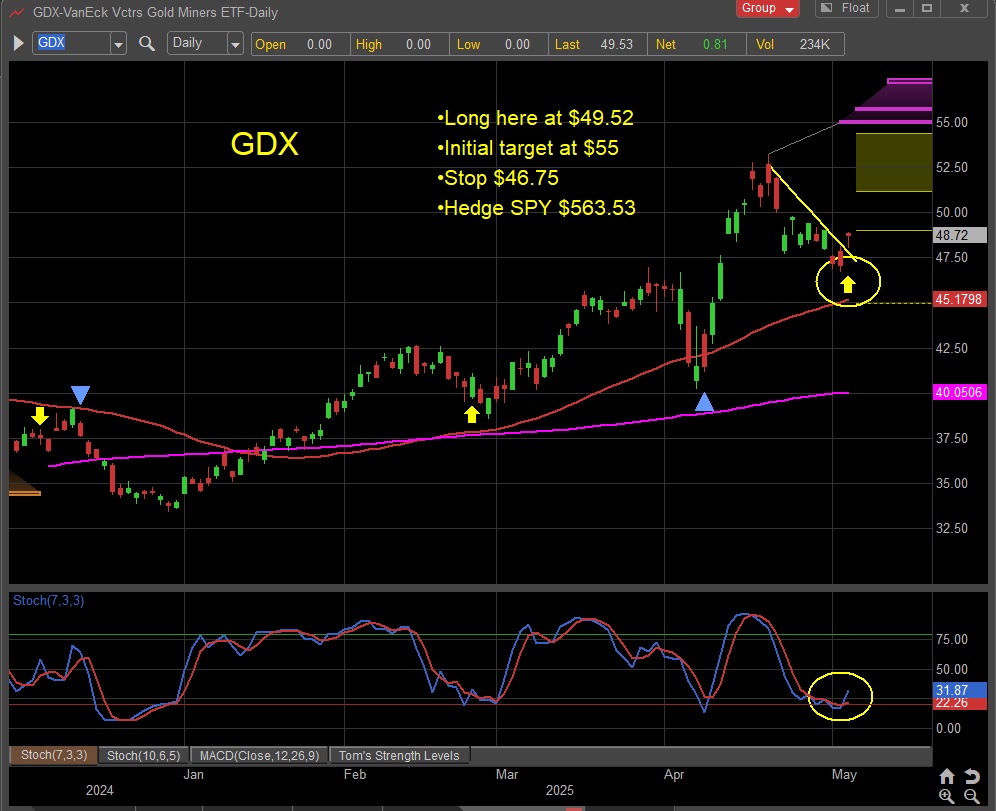Click the red 45.1798 moving average label
The height and width of the screenshot is (811, 996).
pyautogui.click(x=960, y=298)
